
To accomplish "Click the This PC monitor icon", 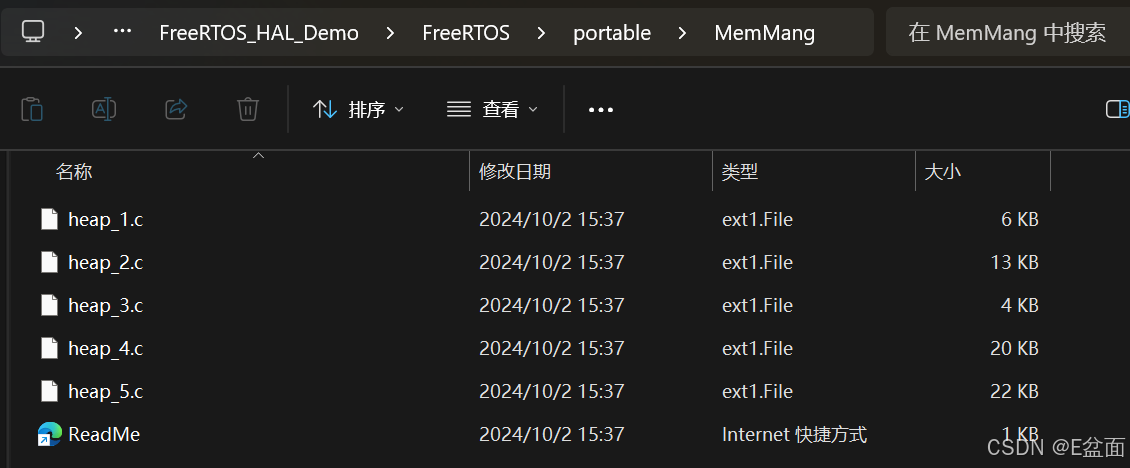I will pyautogui.click(x=33, y=32).
